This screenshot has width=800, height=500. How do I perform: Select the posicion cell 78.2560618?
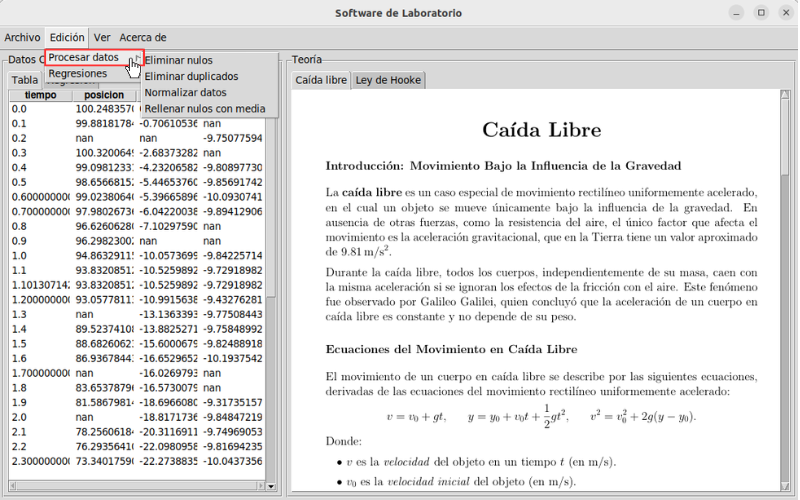pos(105,432)
